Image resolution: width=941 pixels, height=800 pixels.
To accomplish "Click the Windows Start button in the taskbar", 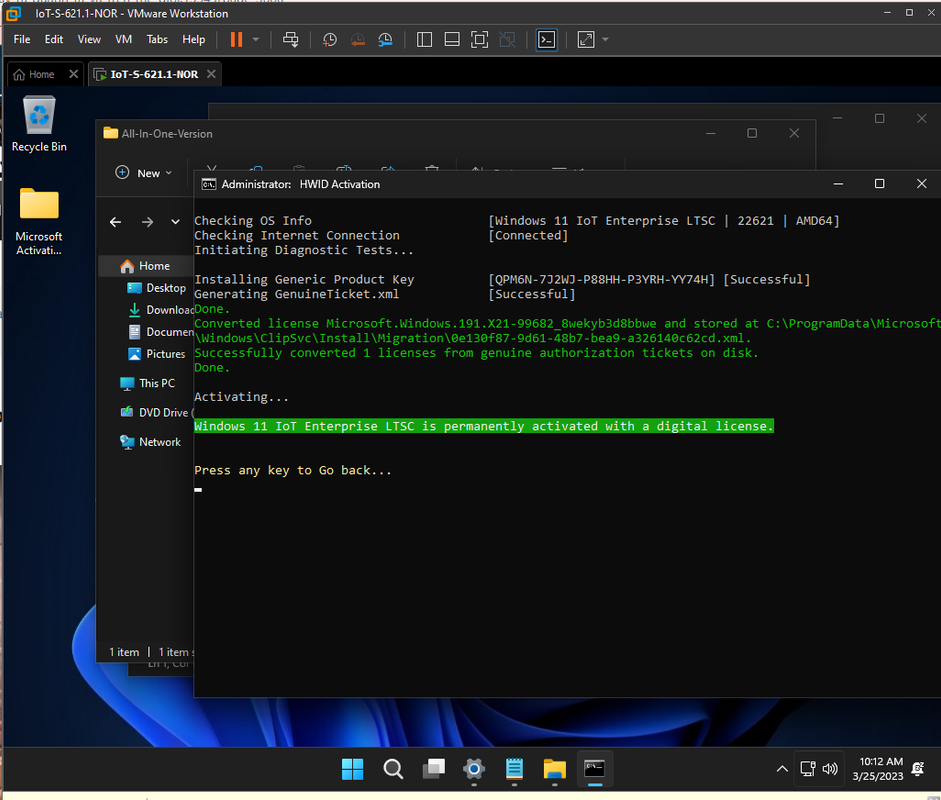I will click(353, 768).
